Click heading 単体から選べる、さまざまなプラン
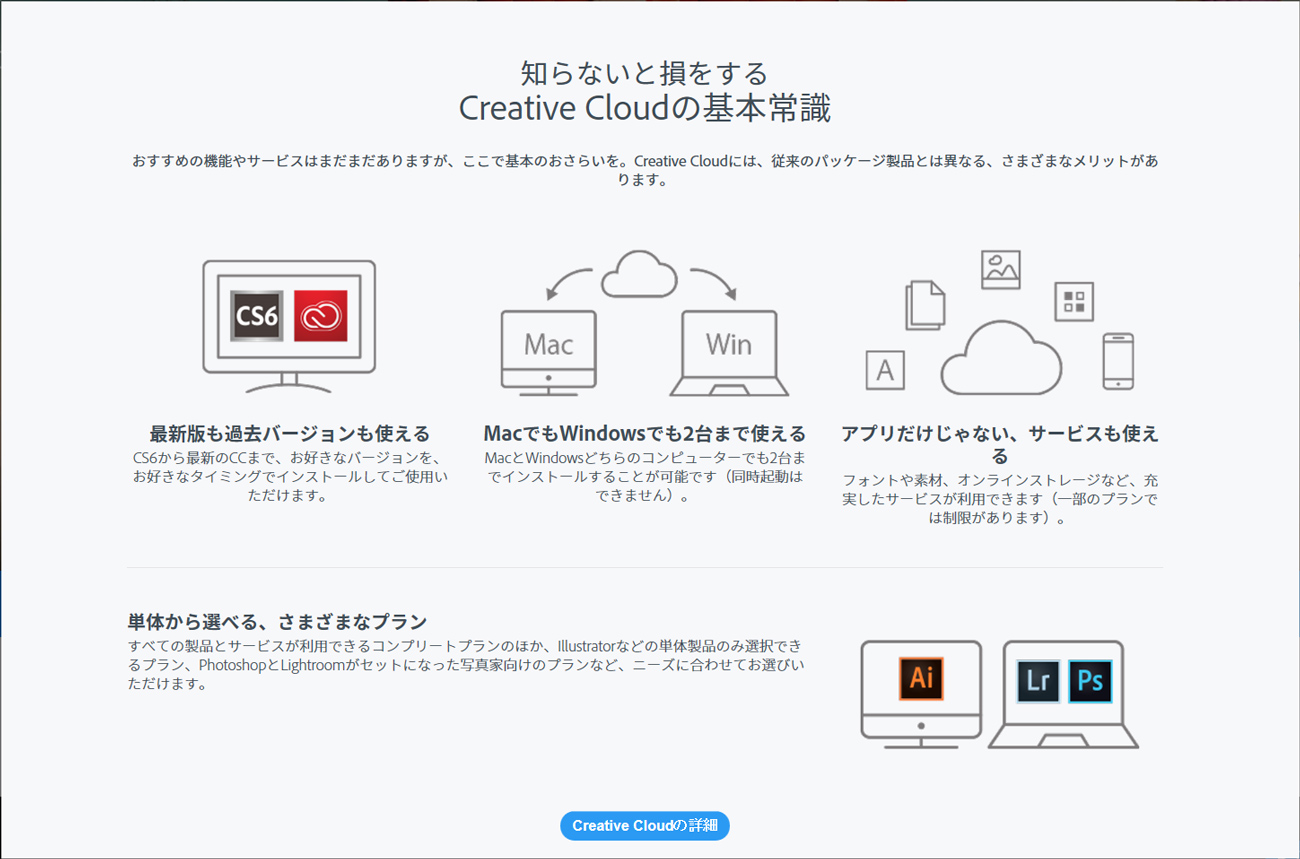 coord(277,622)
